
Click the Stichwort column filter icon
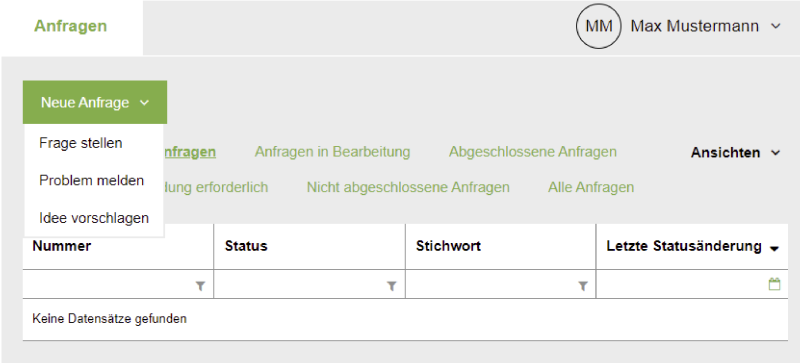point(583,286)
